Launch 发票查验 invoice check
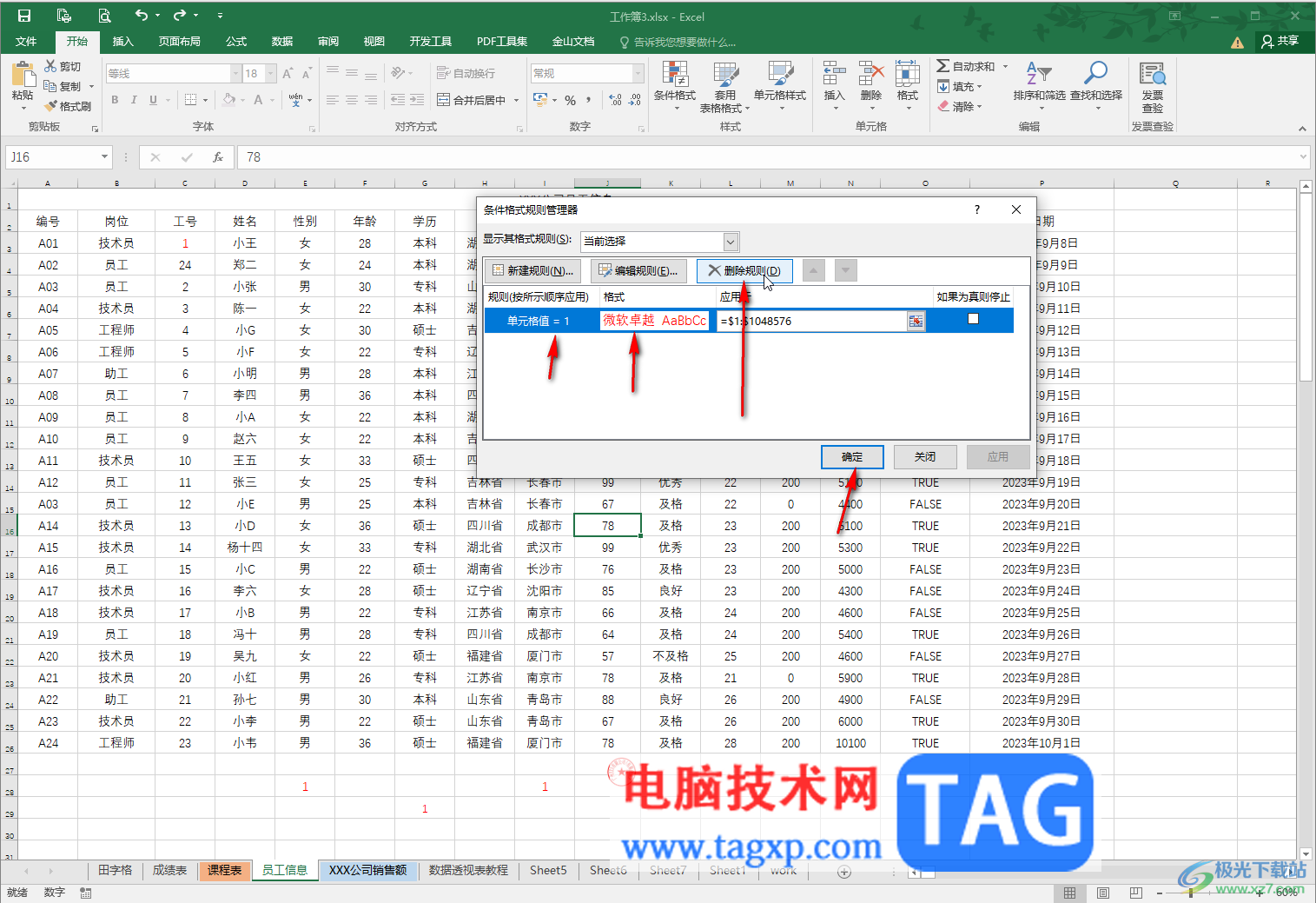Image resolution: width=1316 pixels, height=903 pixels. pos(1153,87)
